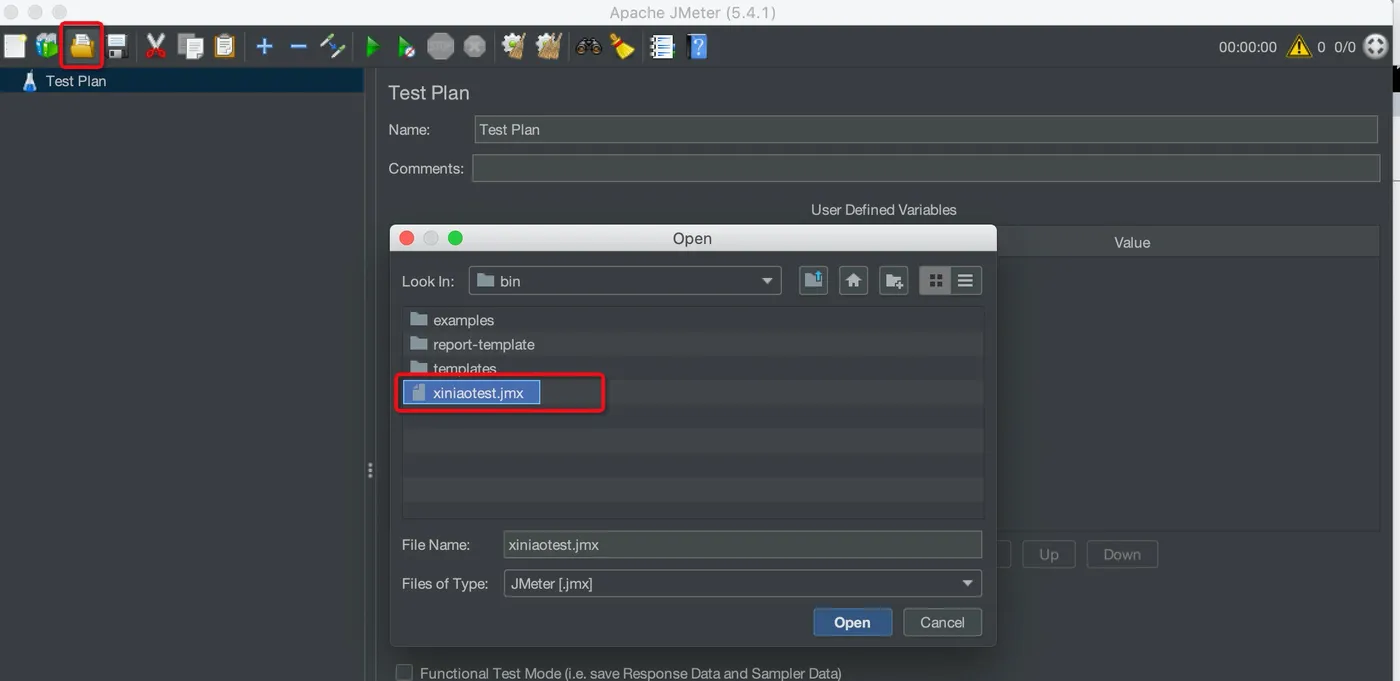
Task: Click the File Name text field
Action: coord(743,545)
